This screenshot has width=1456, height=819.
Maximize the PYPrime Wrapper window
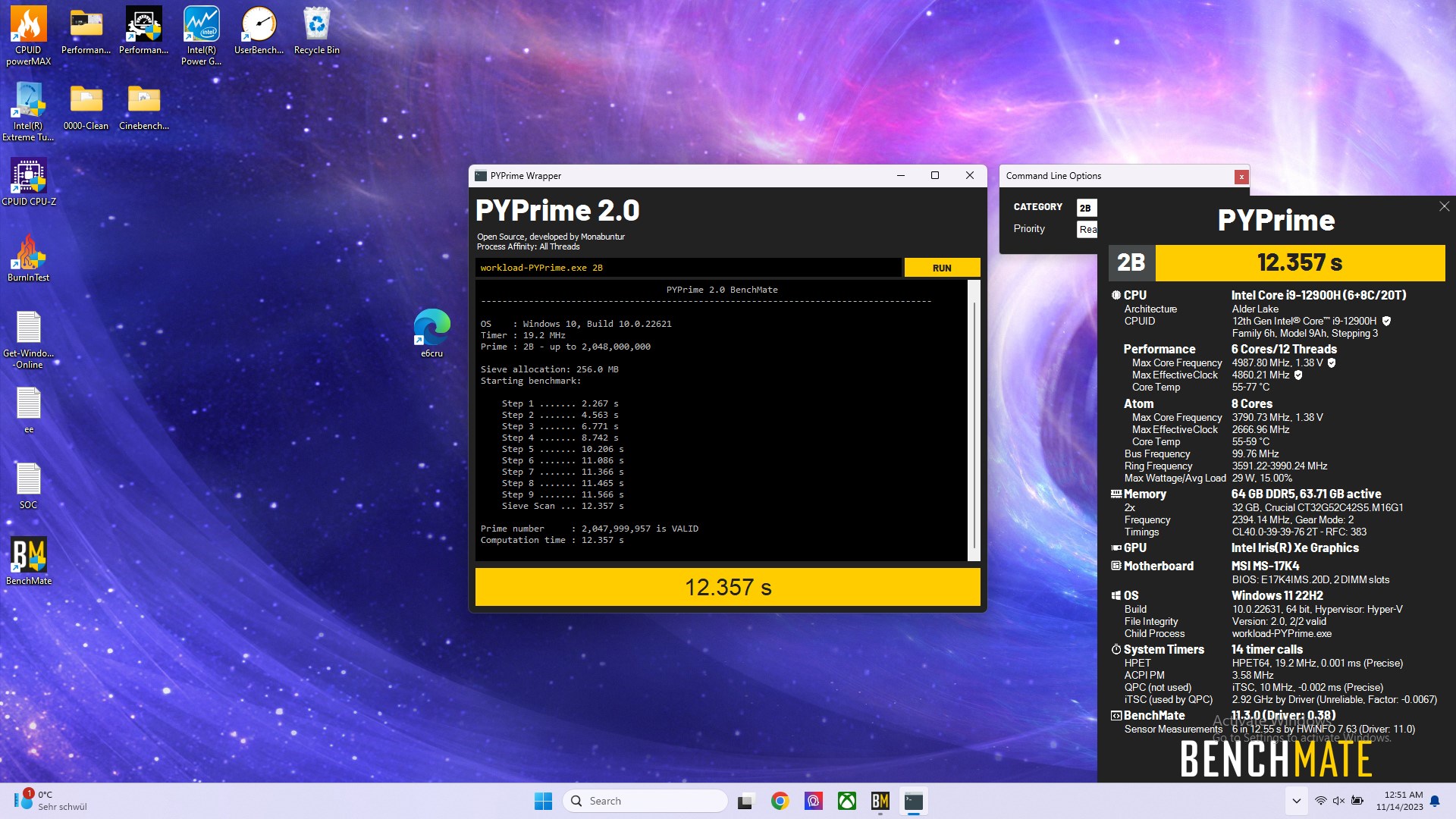pos(935,176)
